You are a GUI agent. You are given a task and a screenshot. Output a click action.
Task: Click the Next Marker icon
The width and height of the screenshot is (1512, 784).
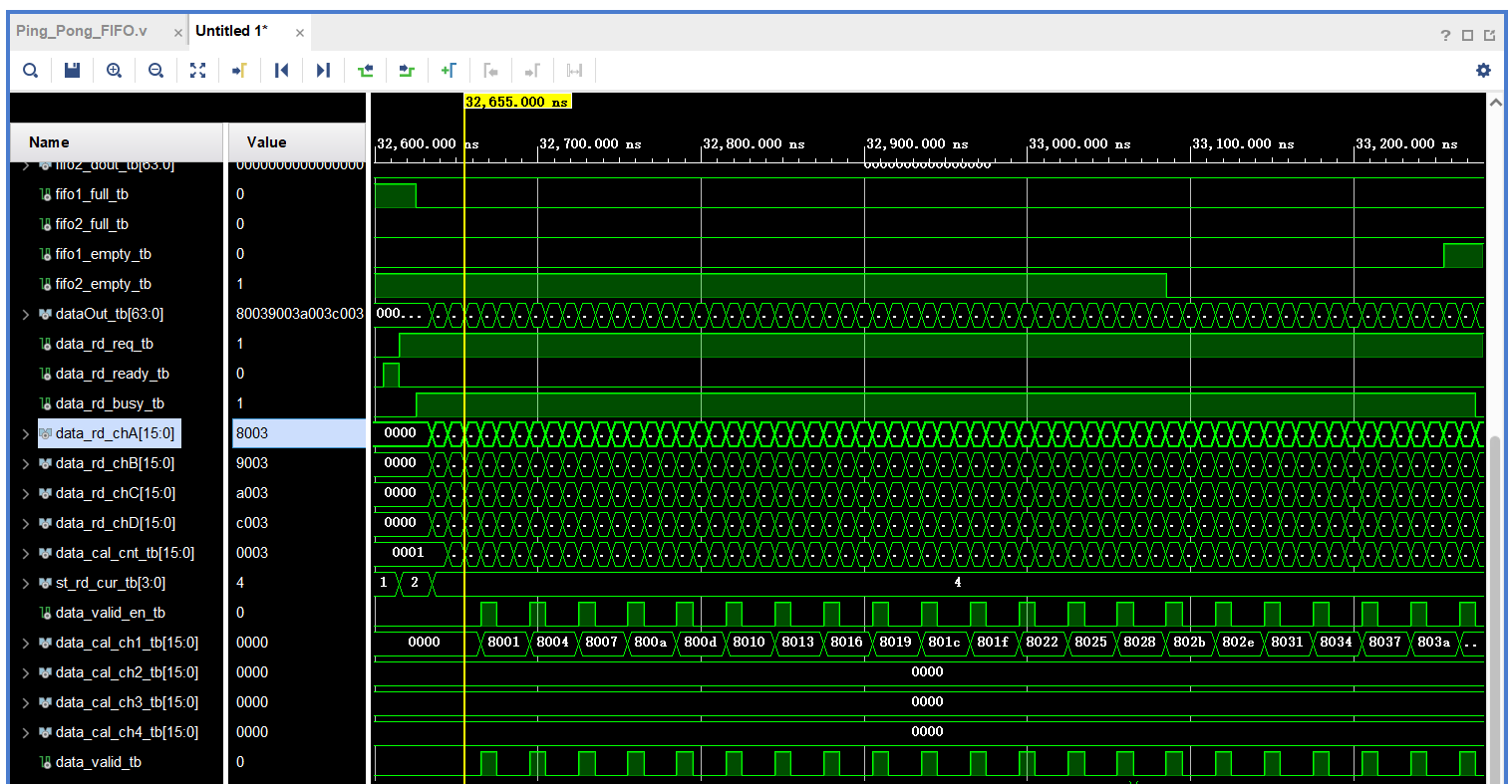point(532,70)
